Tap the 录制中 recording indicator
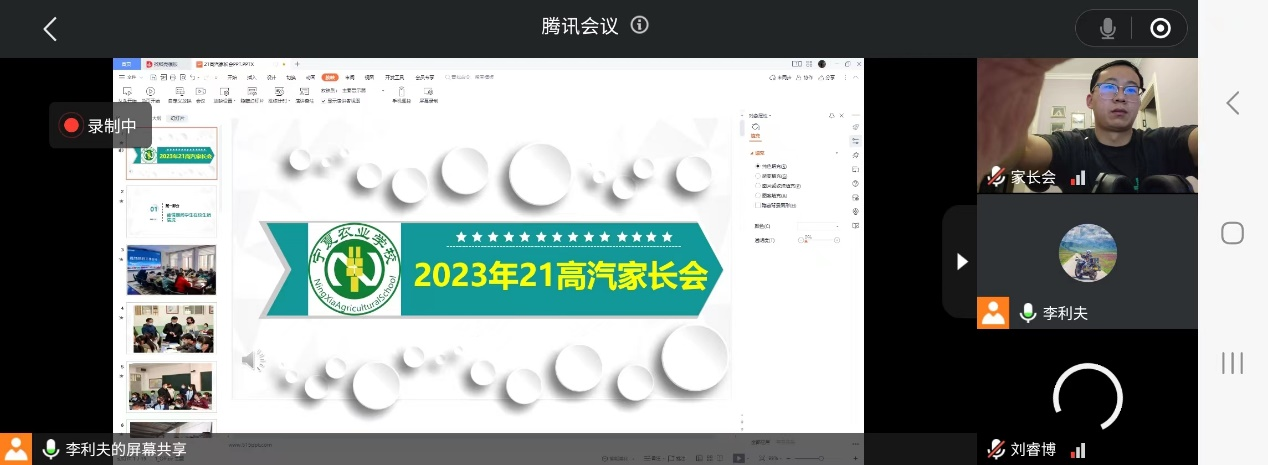The image size is (1268, 465). pos(101,125)
